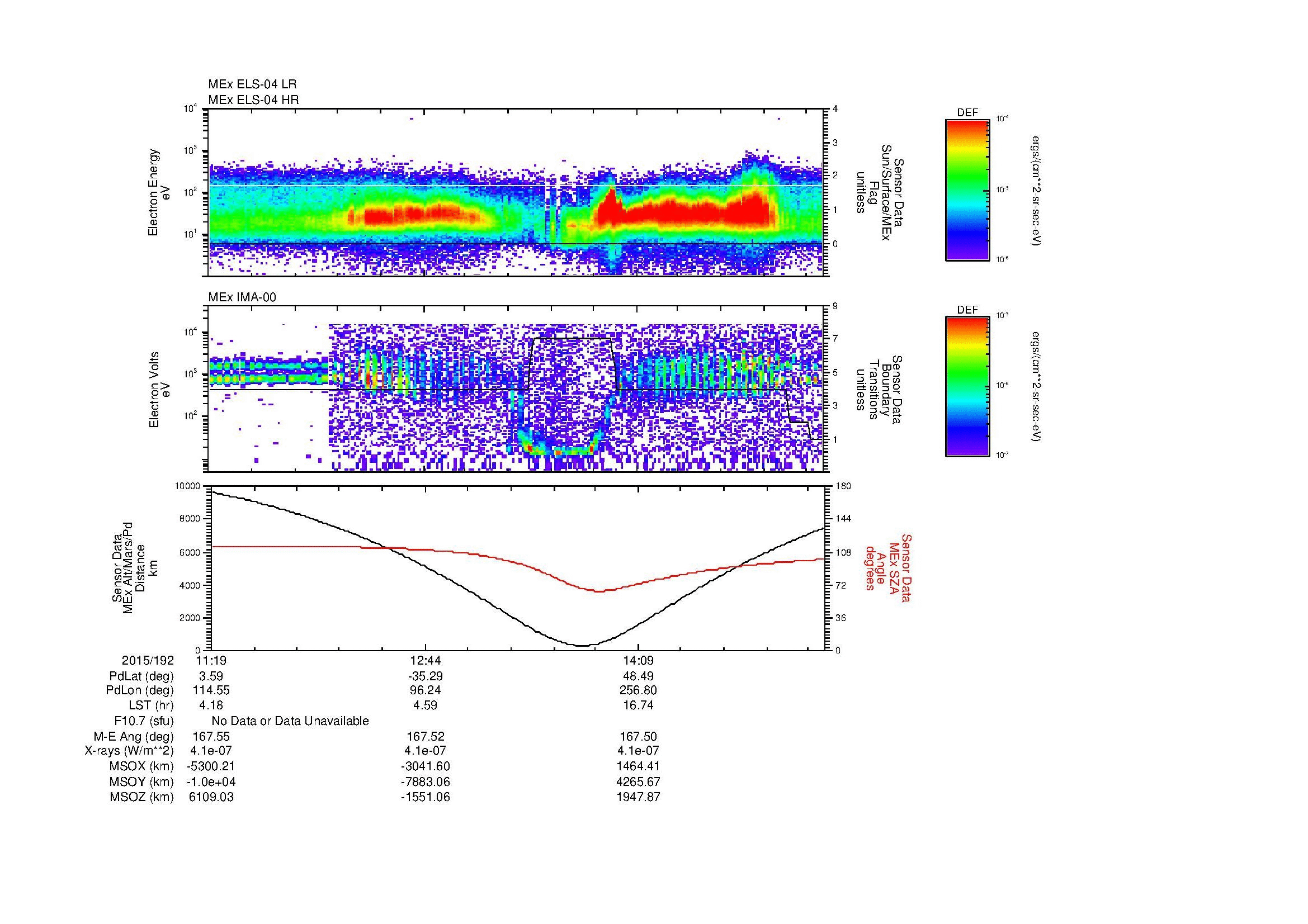Select the top DEF color bar
The width and height of the screenshot is (1308, 924).
pos(967,189)
